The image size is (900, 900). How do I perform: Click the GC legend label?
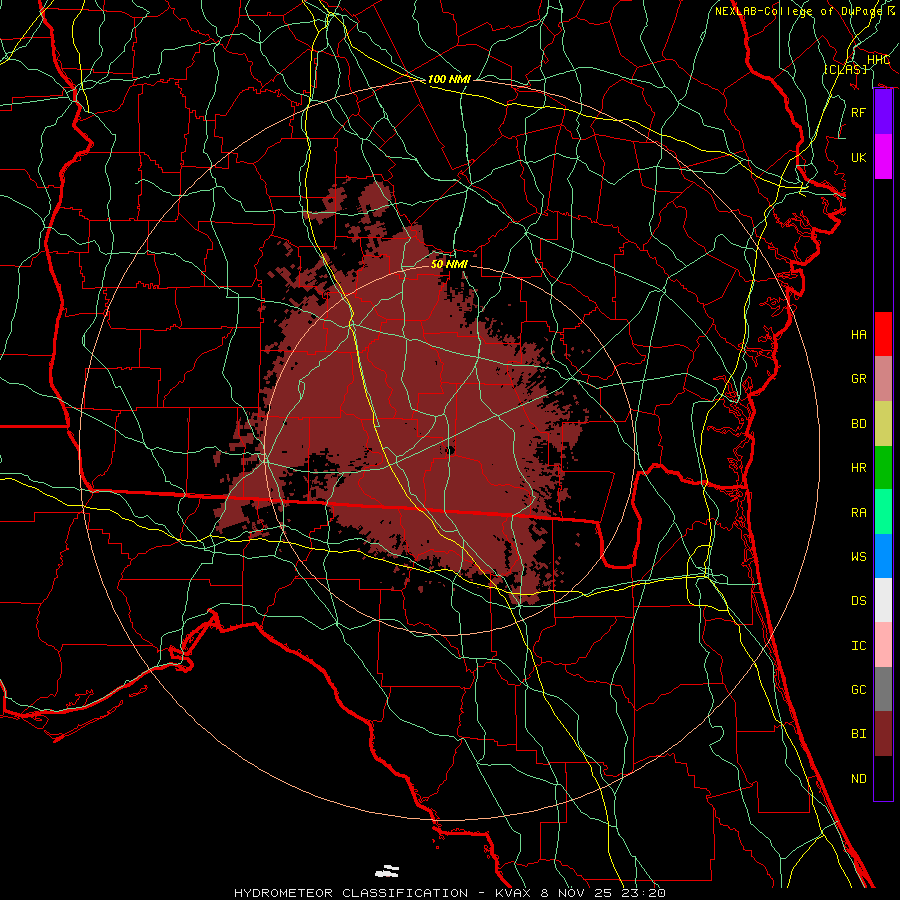coord(859,690)
